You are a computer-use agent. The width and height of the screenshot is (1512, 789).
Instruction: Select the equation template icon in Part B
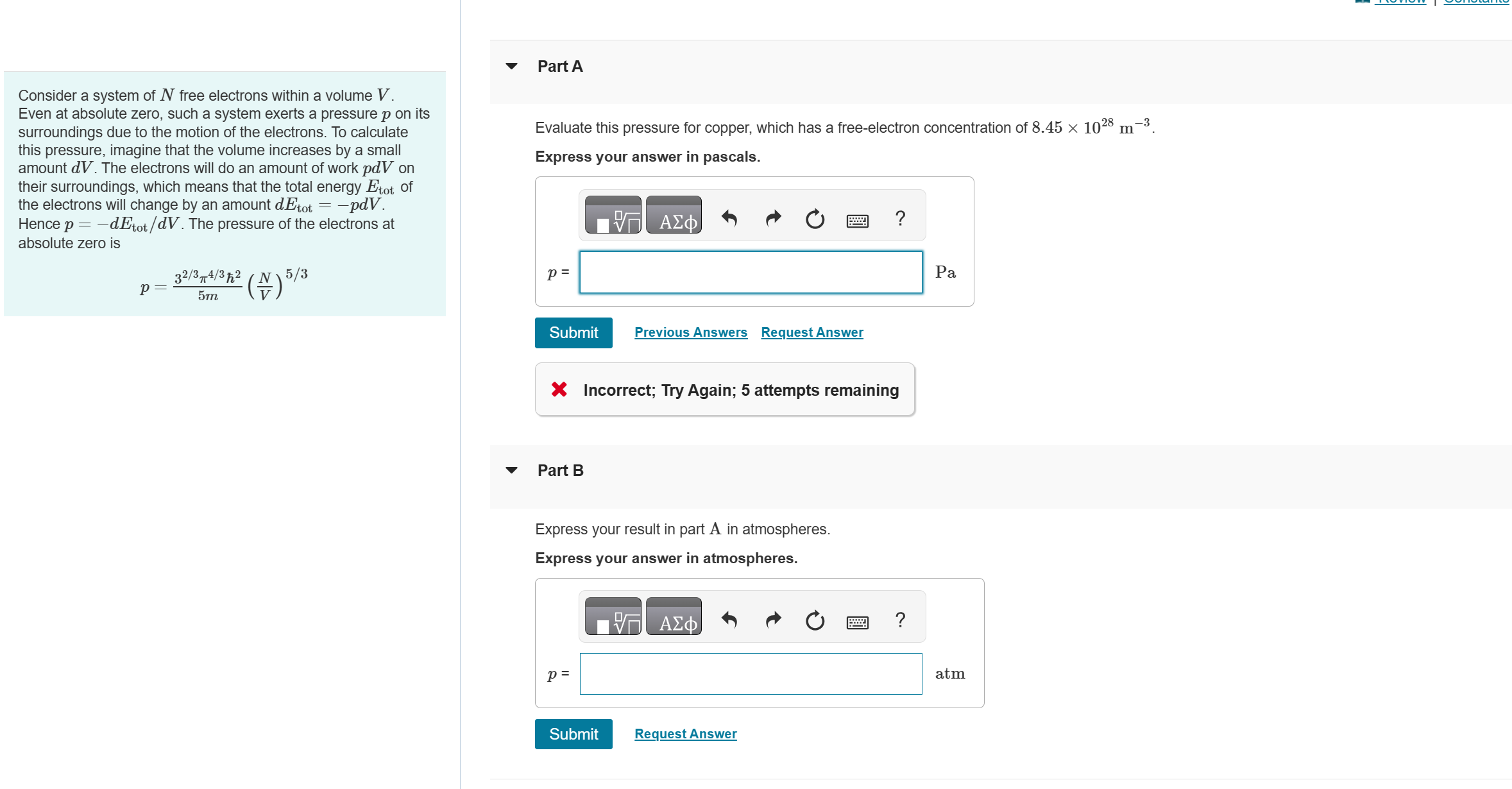(x=611, y=617)
